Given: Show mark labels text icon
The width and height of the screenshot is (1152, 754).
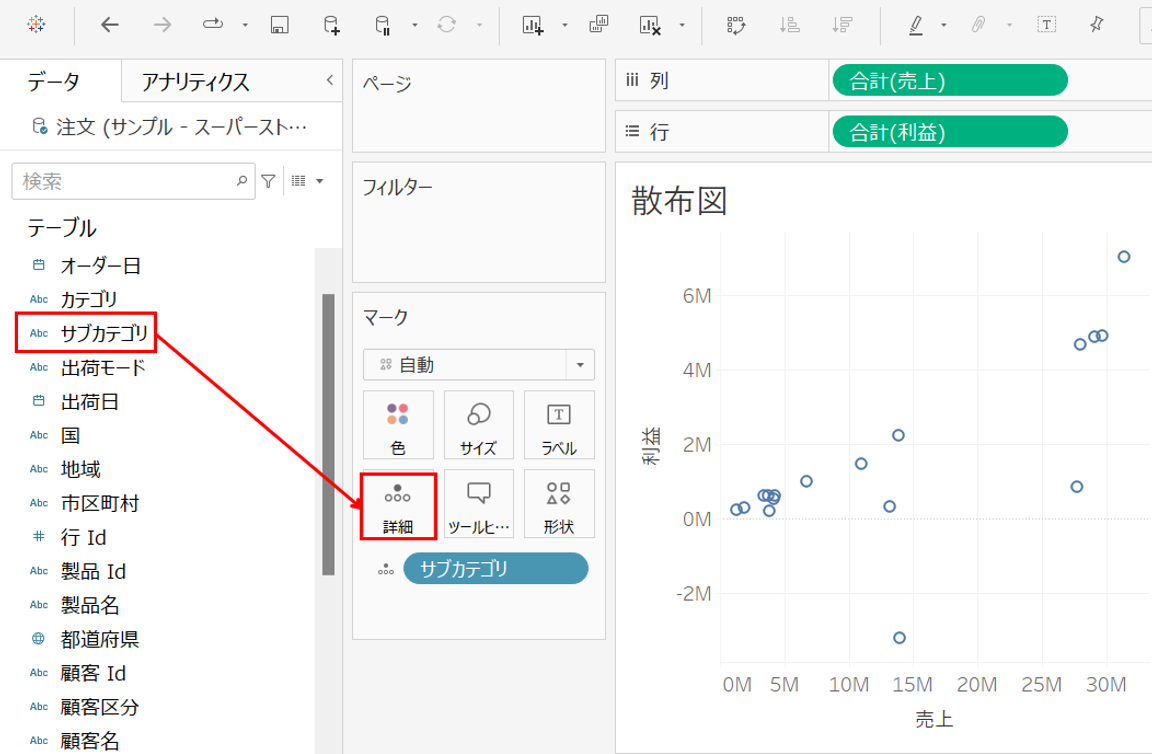Looking at the screenshot, I should (x=1046, y=25).
